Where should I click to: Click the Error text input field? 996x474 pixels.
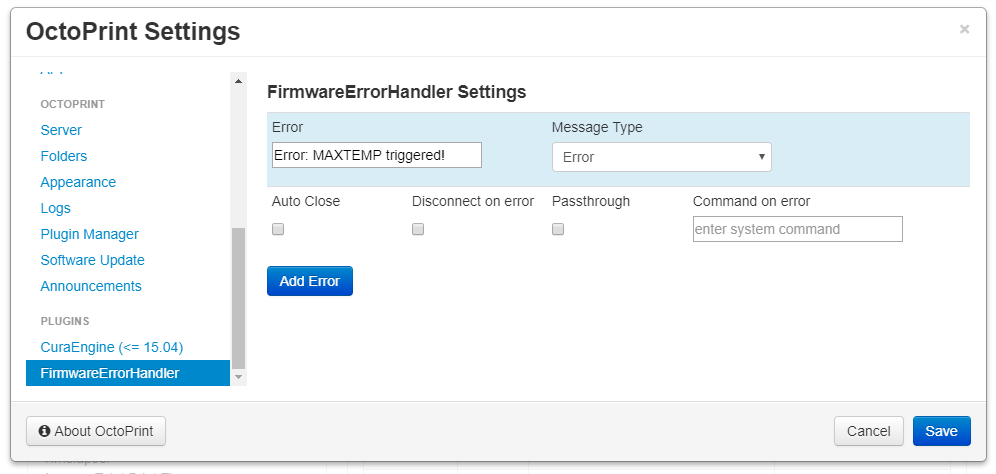click(x=377, y=155)
